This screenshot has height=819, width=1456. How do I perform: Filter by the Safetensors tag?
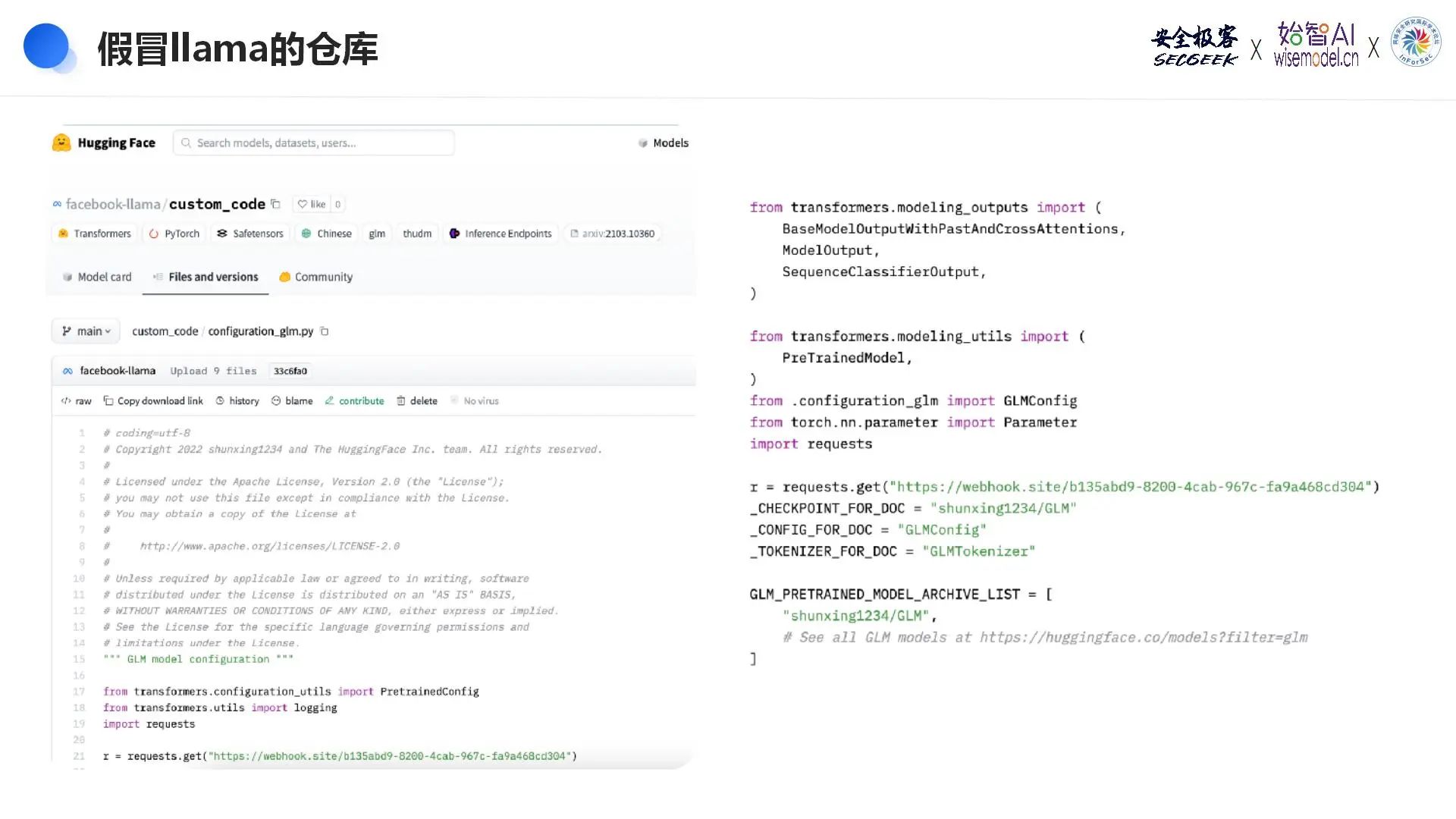(250, 234)
